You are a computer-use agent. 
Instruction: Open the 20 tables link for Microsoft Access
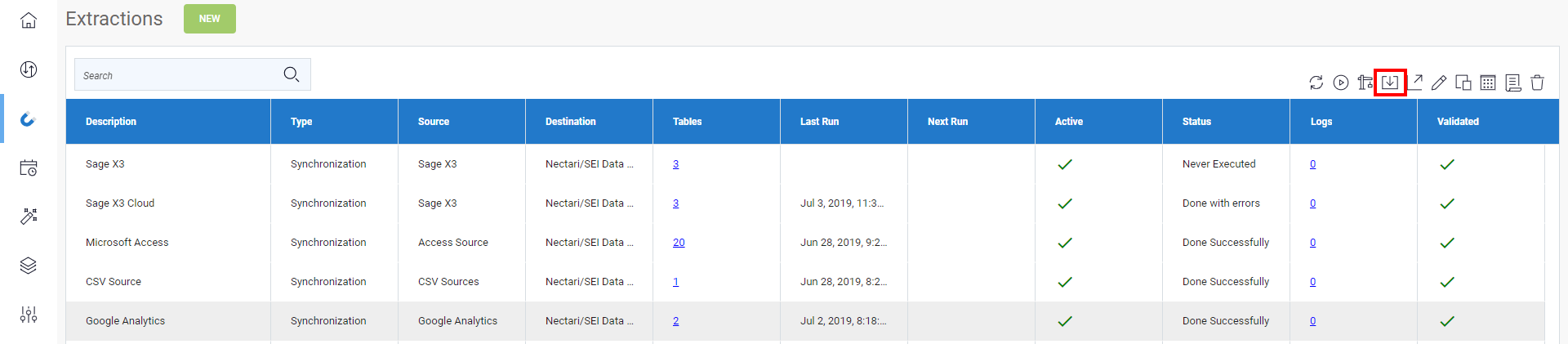point(679,243)
